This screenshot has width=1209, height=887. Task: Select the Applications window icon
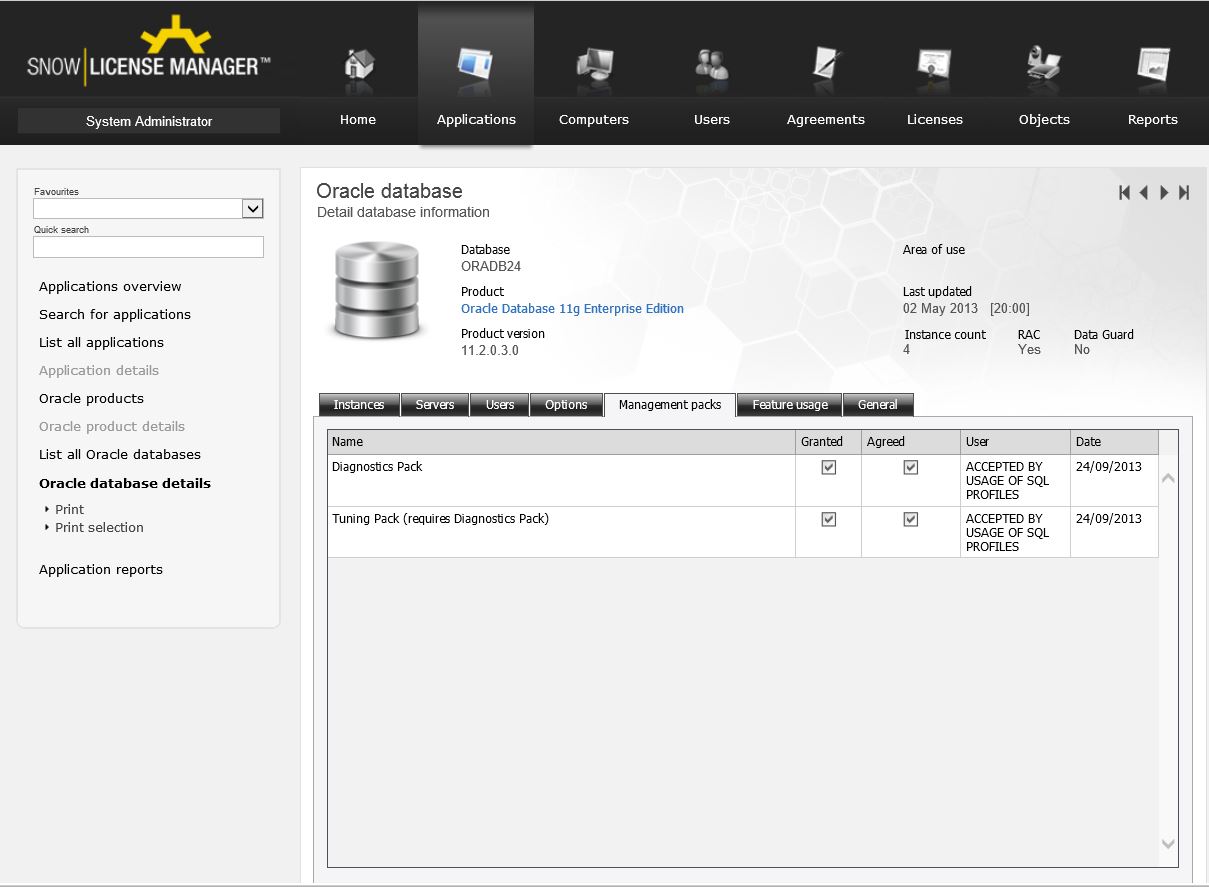(x=475, y=65)
